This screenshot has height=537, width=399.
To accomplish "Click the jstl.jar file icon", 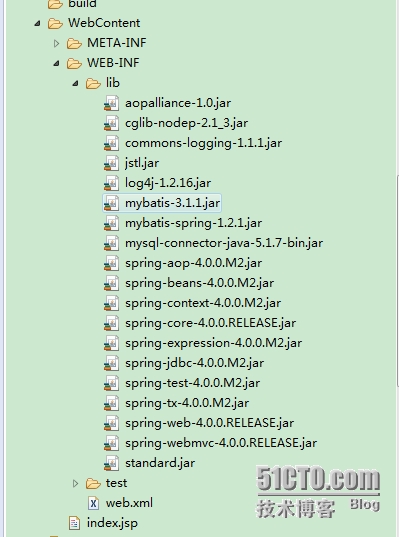I will click(111, 163).
